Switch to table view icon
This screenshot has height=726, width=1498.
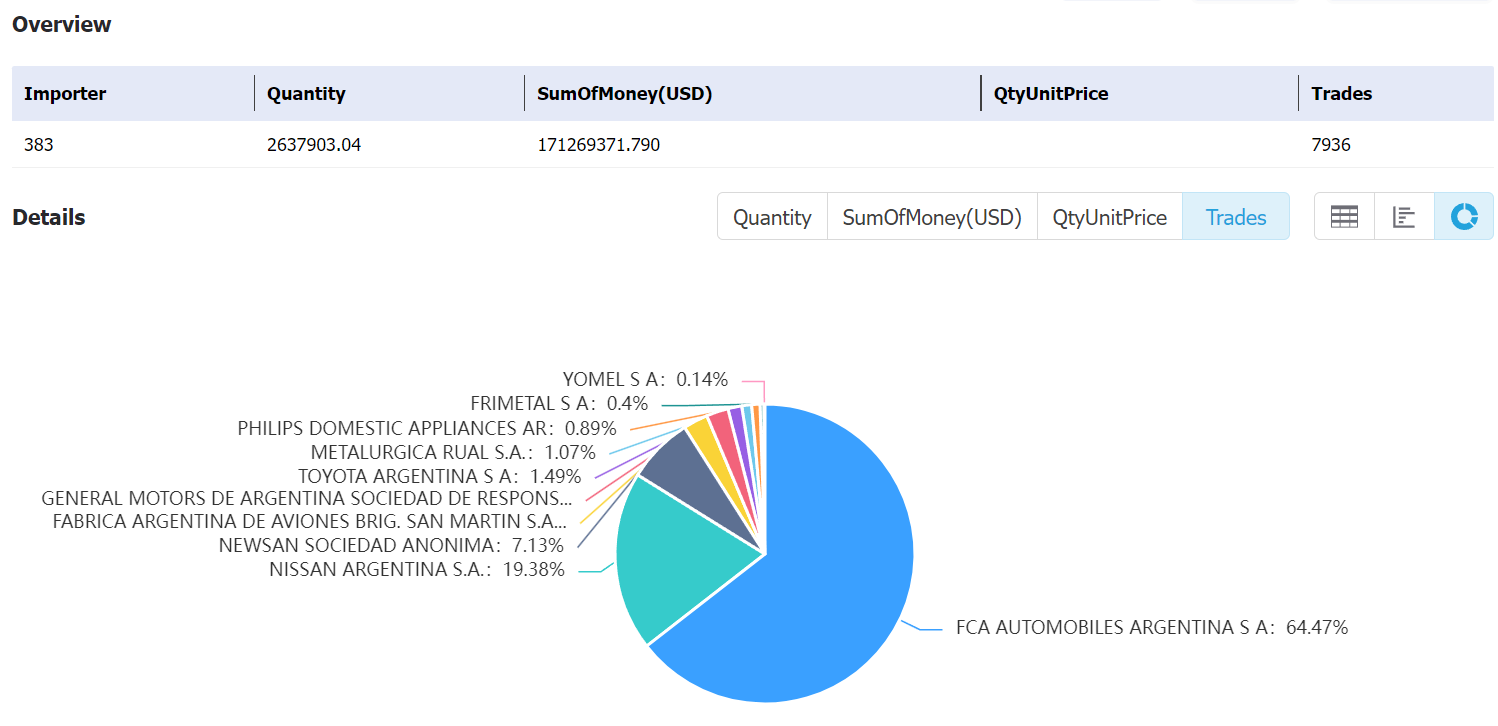tap(1344, 217)
